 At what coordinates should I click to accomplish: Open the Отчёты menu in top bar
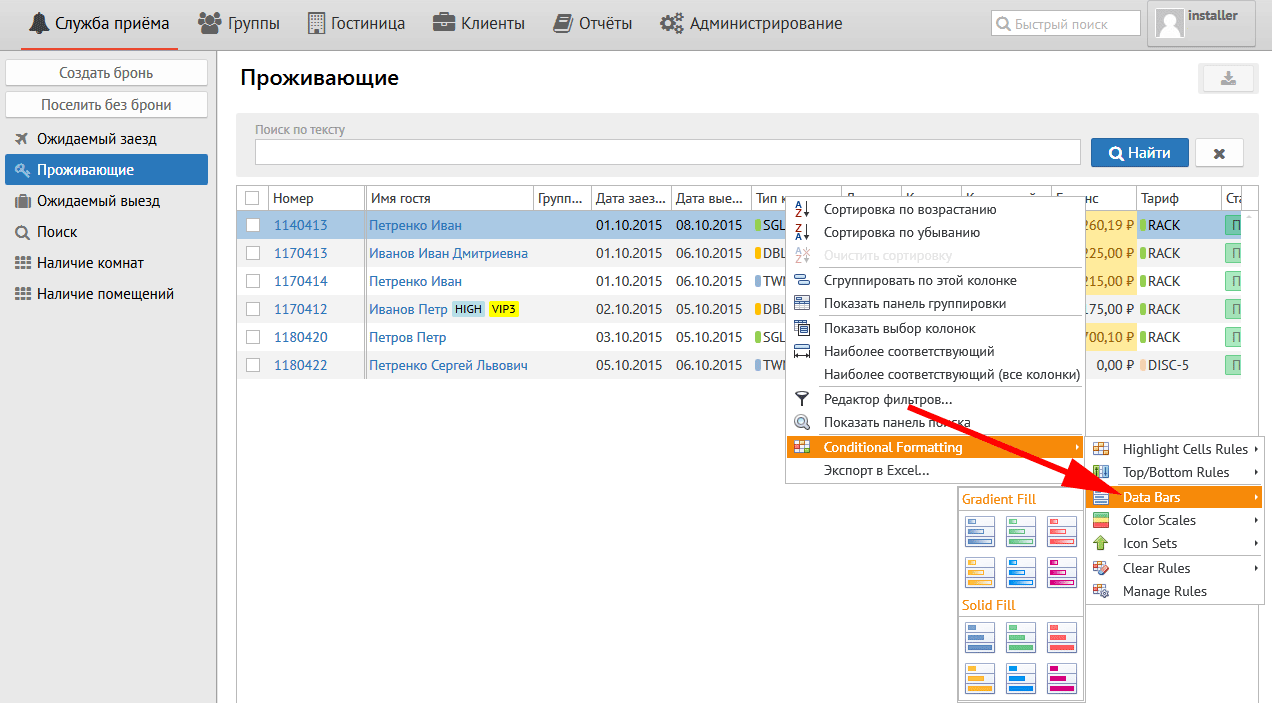(594, 23)
